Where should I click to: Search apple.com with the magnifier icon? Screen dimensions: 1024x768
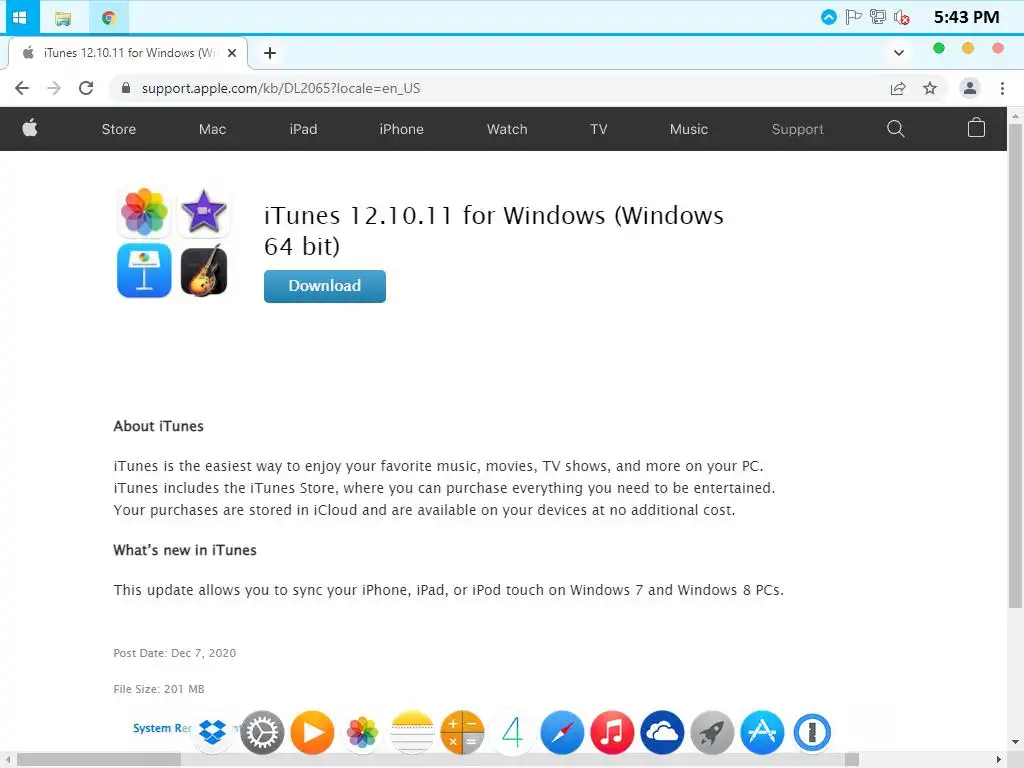click(895, 129)
